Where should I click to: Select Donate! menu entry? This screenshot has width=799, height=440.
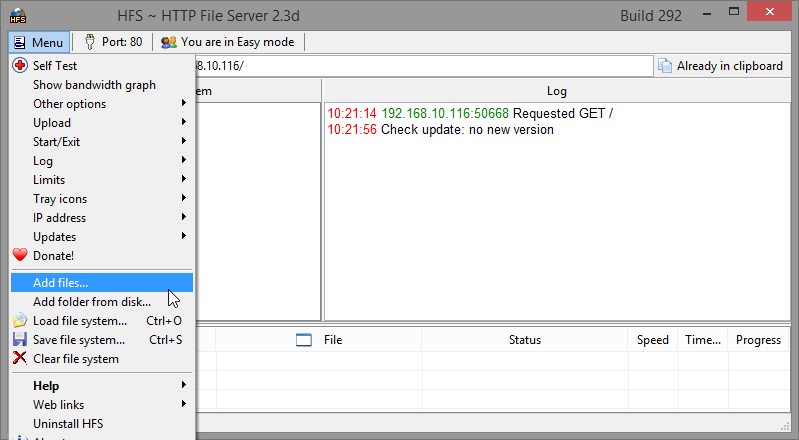tap(102, 255)
